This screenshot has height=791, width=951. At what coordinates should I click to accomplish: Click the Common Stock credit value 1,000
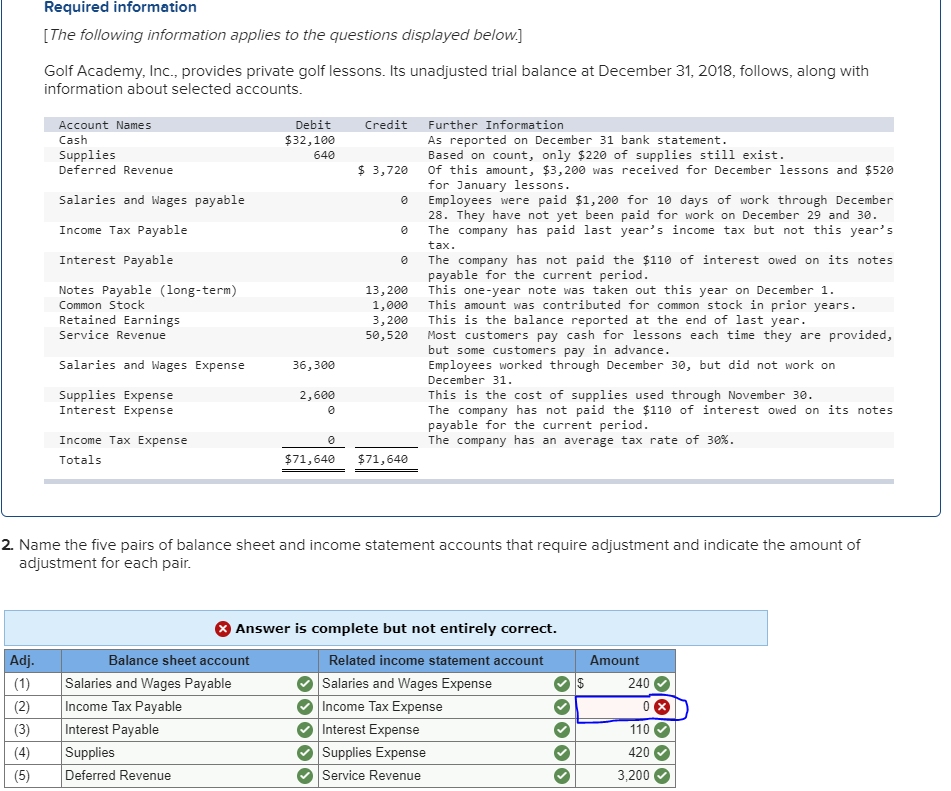click(x=390, y=305)
